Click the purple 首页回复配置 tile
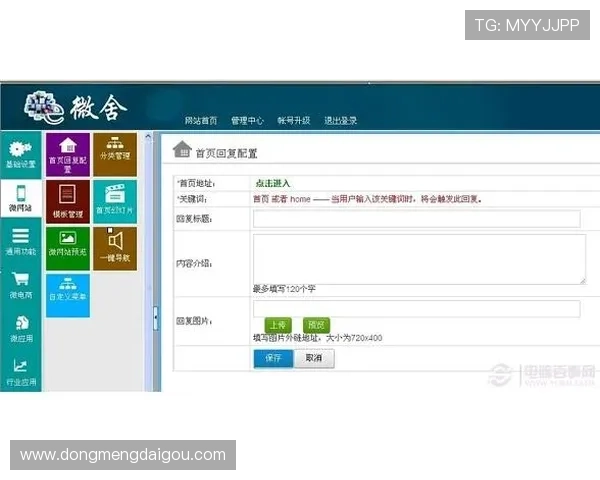The image size is (600, 480). point(68,155)
